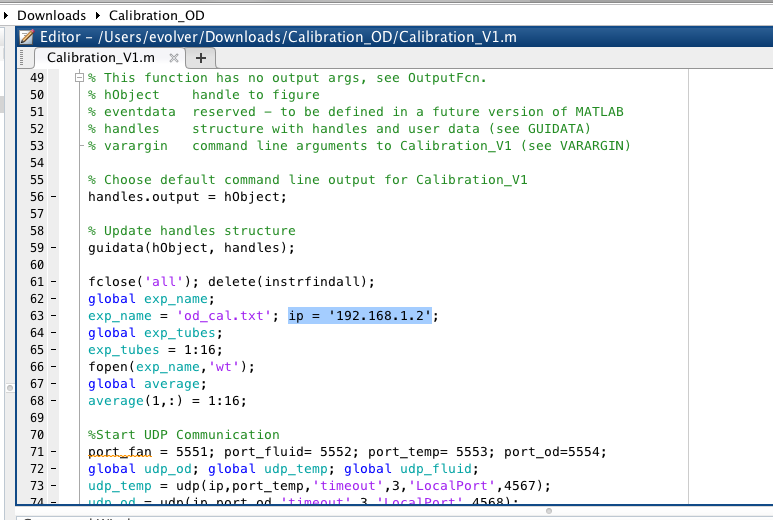Viewport: 773px width, 520px height.
Task: Open a new editor tab with plus button
Action: [x=201, y=58]
